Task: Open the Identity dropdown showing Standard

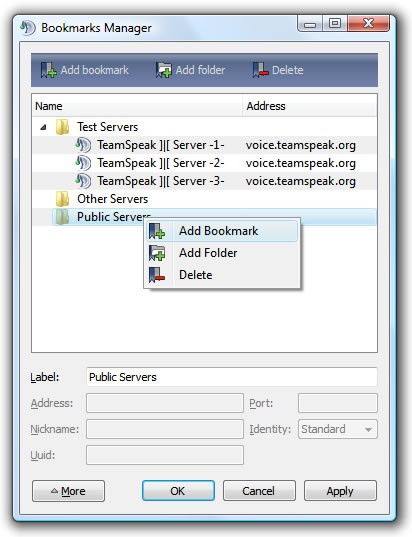Action: [x=338, y=429]
